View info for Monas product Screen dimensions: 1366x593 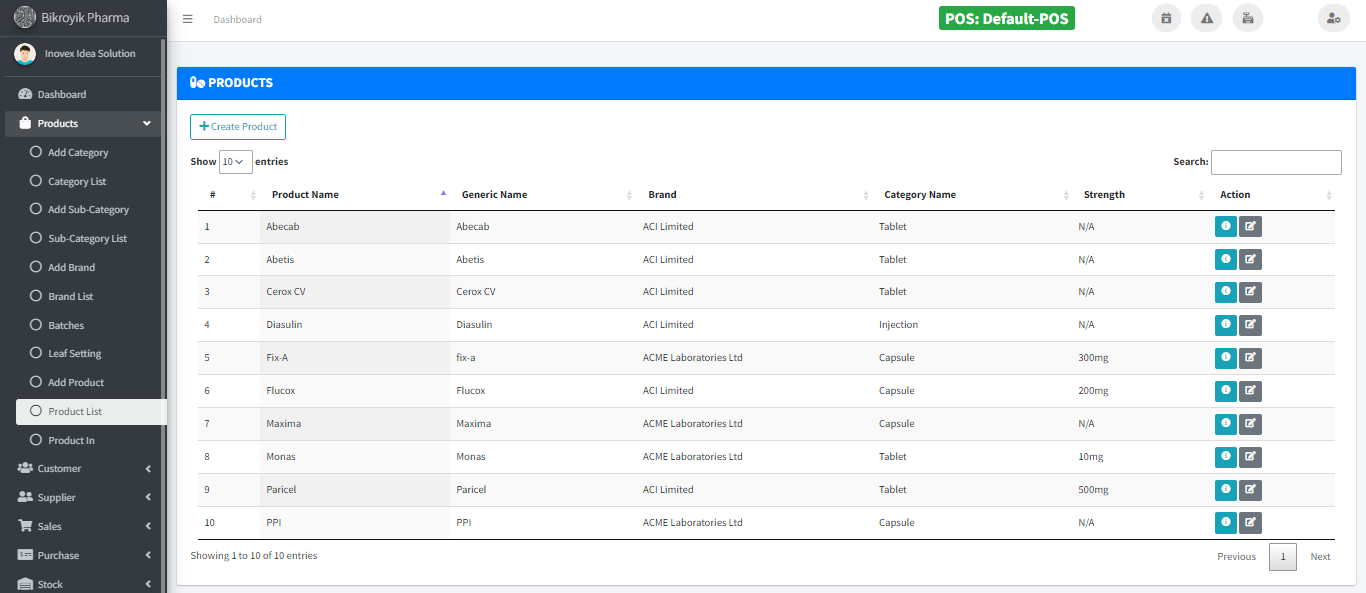[1225, 457]
